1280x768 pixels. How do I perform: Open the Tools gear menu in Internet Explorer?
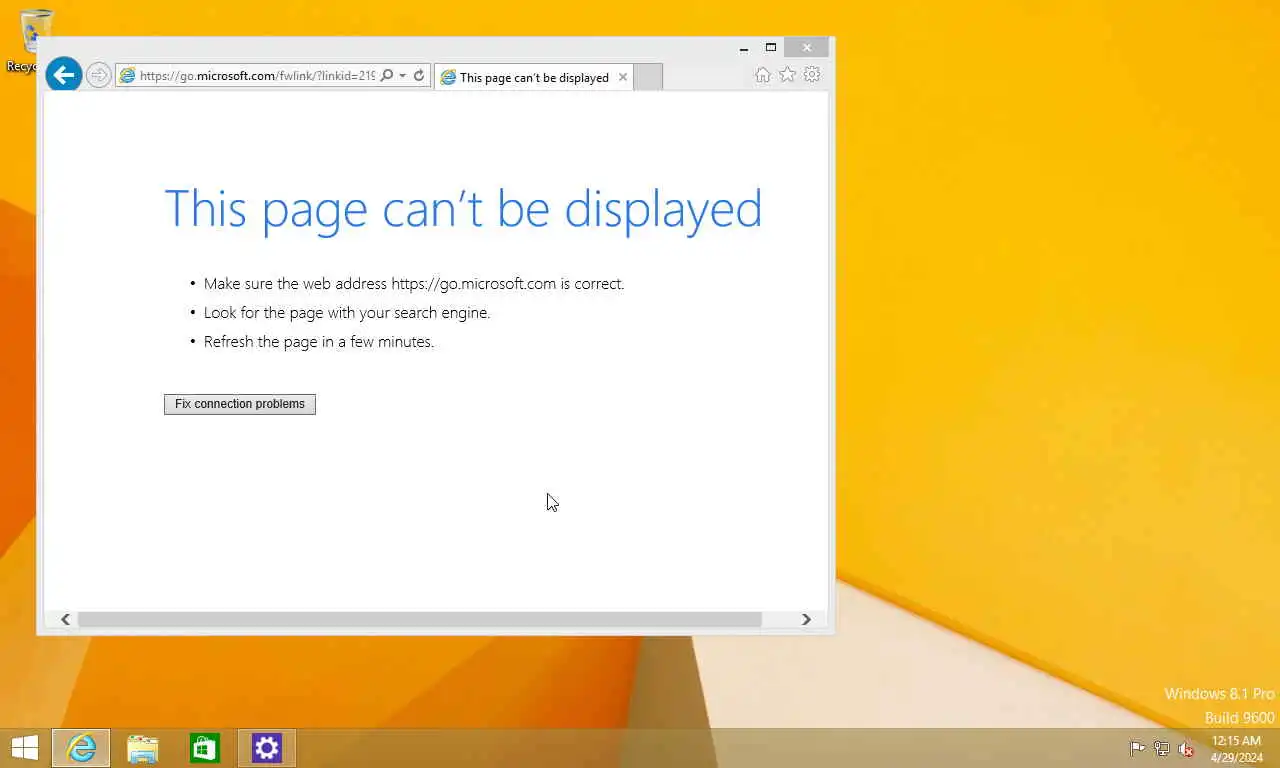(812, 75)
